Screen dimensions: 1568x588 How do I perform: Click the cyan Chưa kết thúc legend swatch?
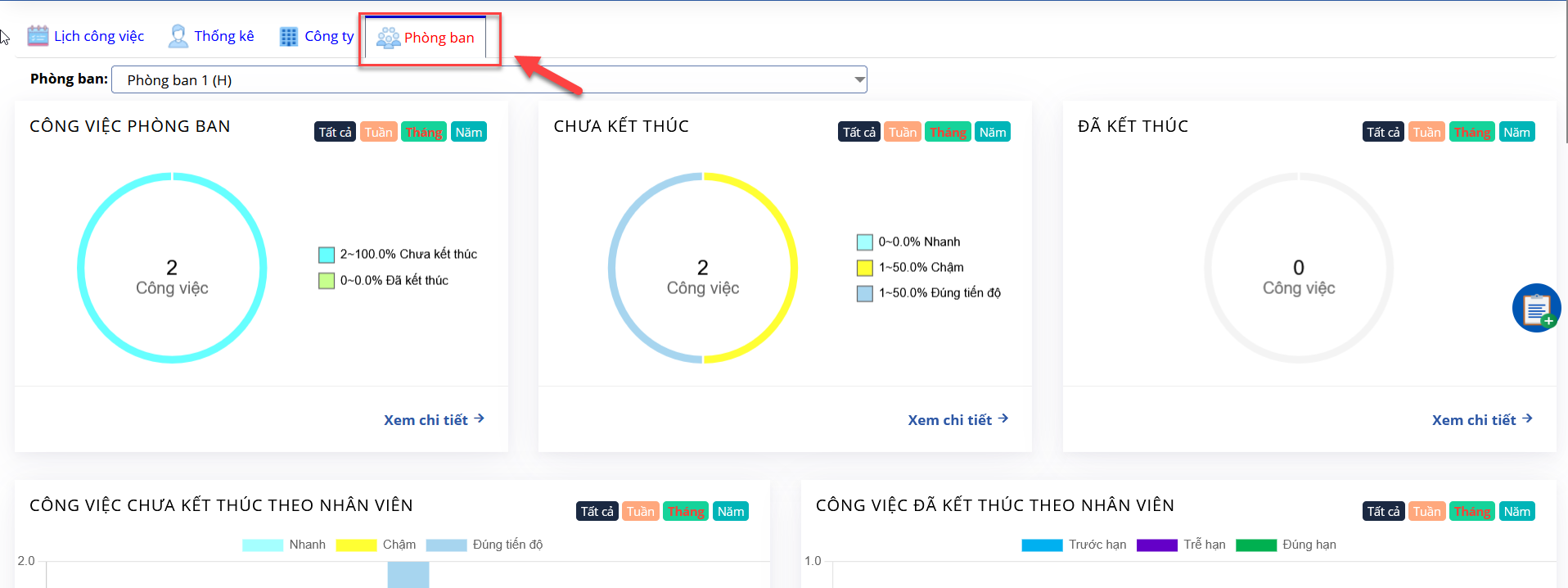[327, 255]
